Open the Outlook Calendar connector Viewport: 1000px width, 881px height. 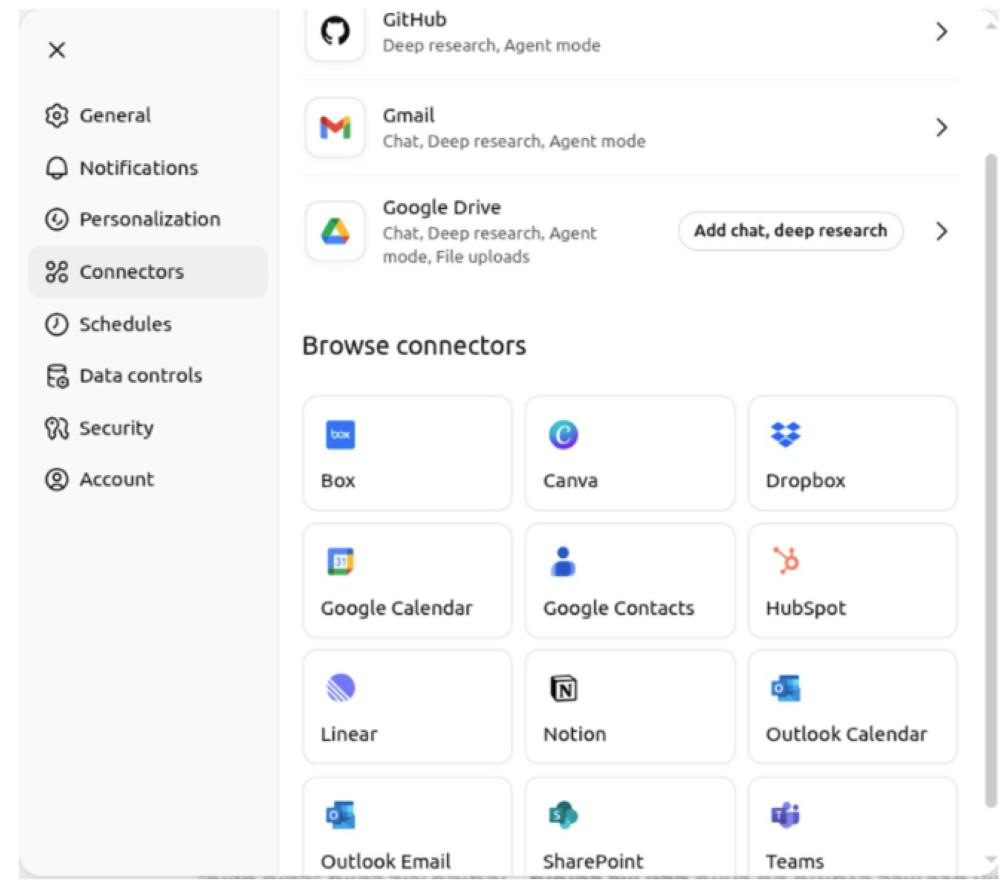pos(852,707)
